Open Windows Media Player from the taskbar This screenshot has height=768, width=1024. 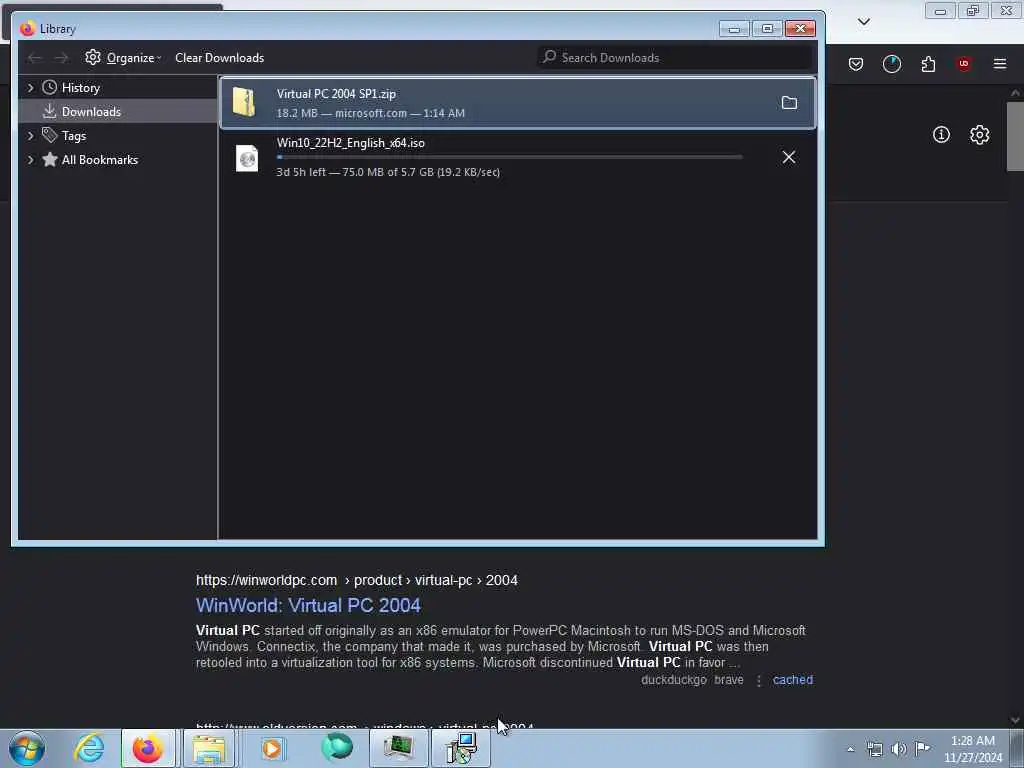pyautogui.click(x=272, y=748)
